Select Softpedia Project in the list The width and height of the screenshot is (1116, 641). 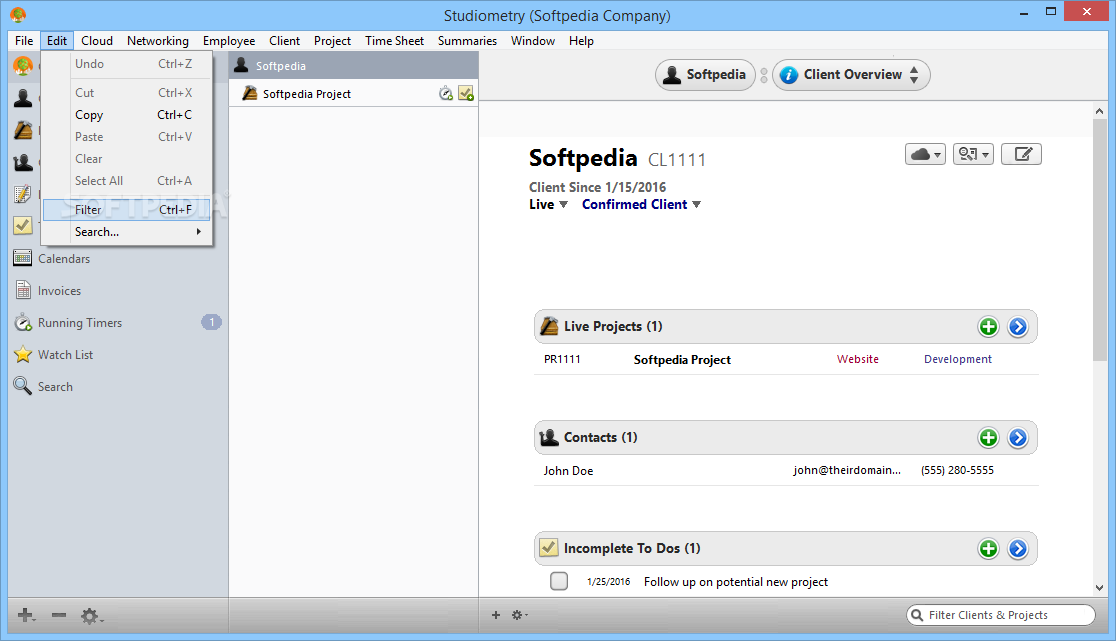point(354,93)
